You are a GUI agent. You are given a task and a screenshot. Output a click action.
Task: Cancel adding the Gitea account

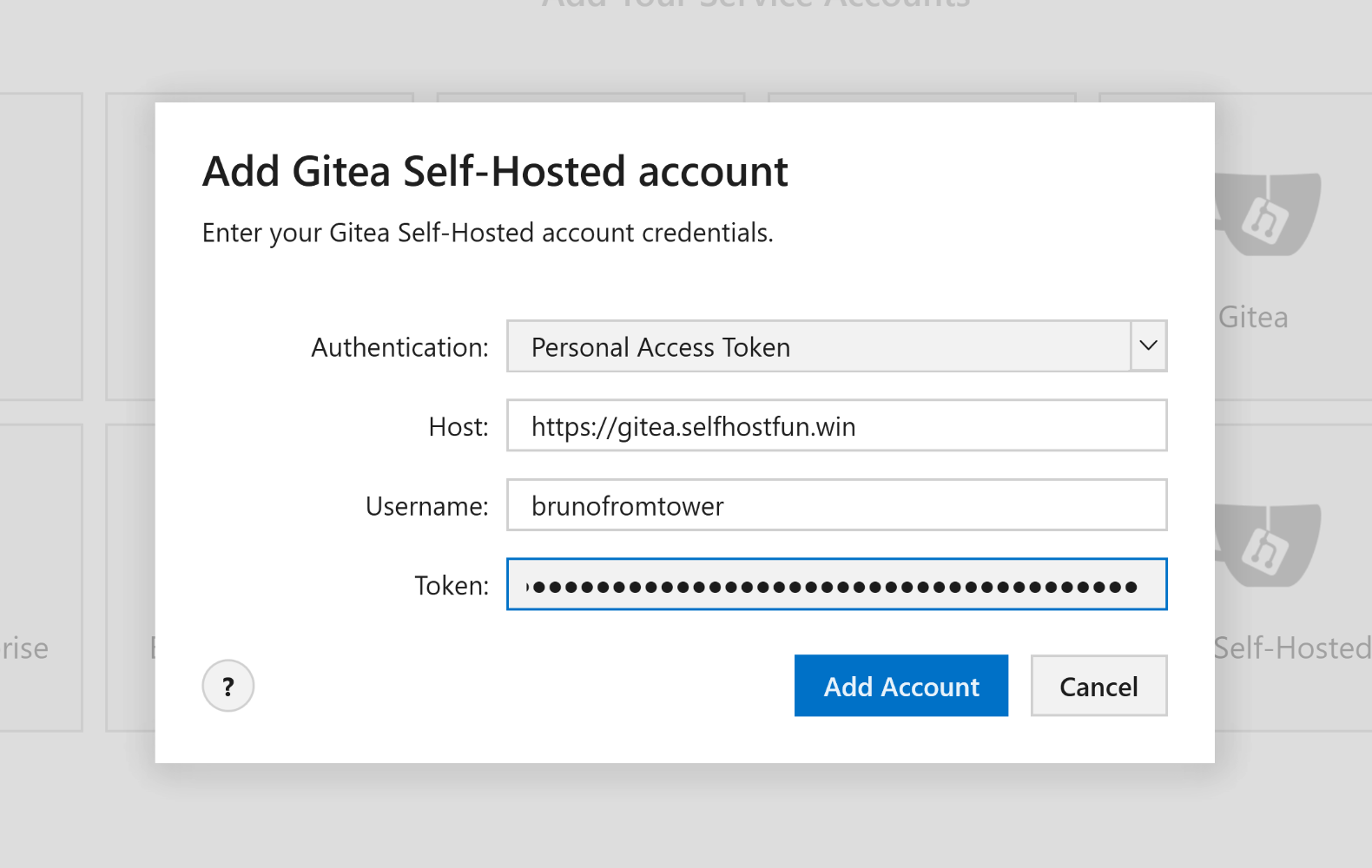pos(1098,686)
